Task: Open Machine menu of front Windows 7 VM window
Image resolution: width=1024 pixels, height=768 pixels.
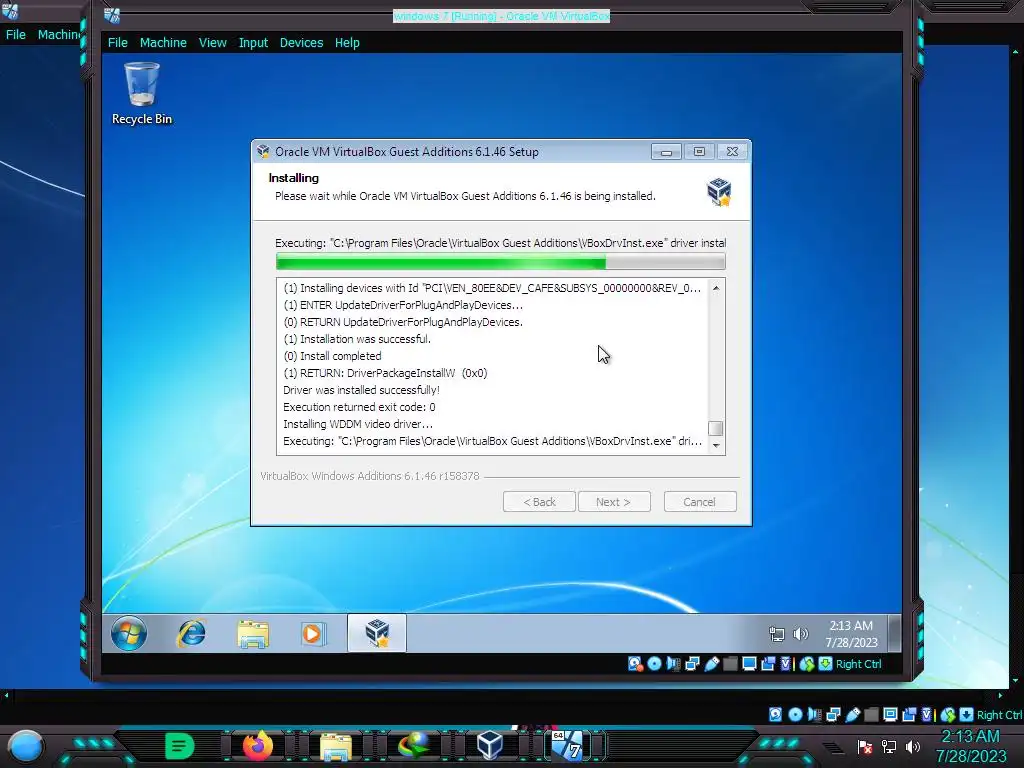Action: coord(163,42)
